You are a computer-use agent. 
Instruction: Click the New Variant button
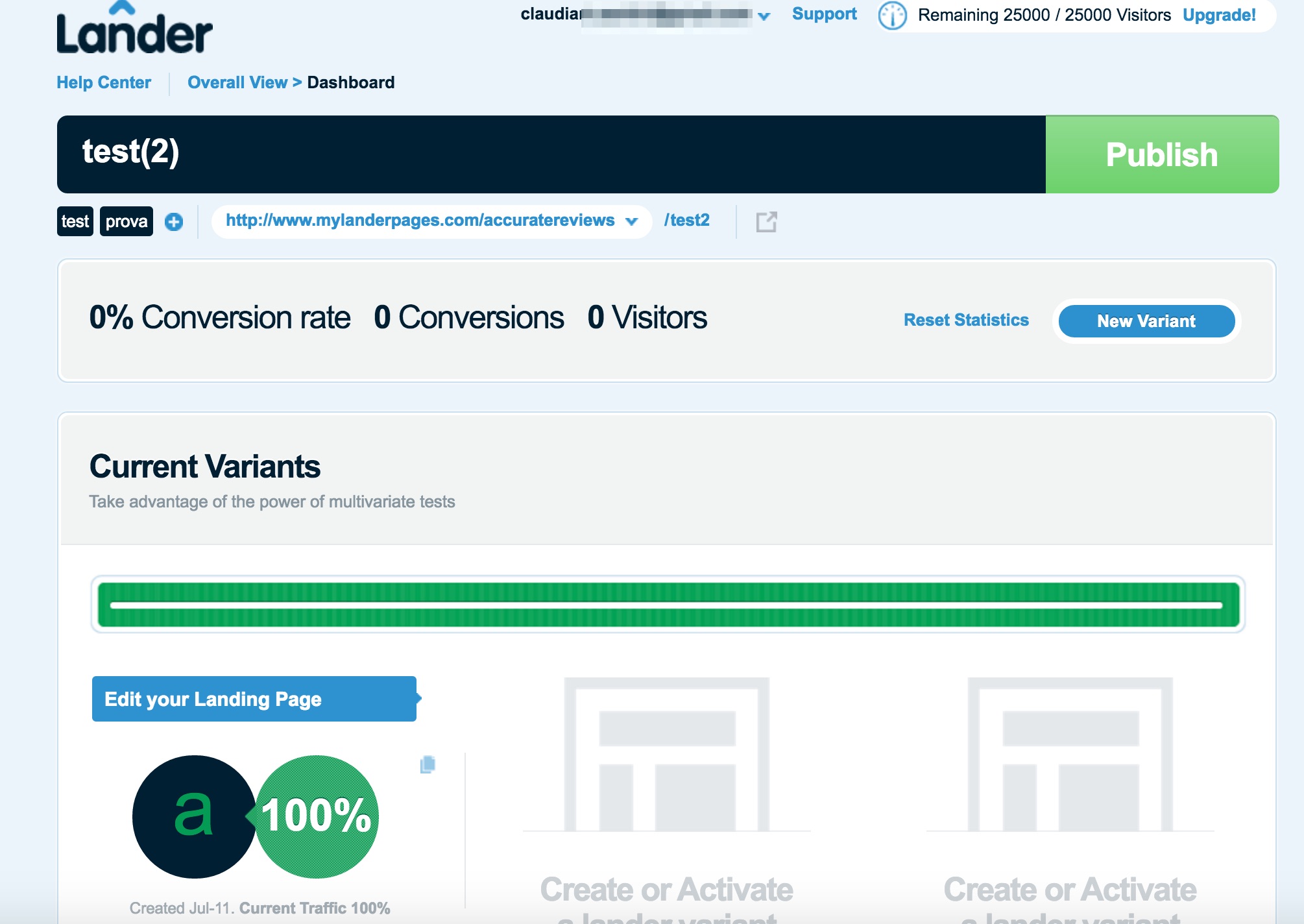[x=1146, y=321]
